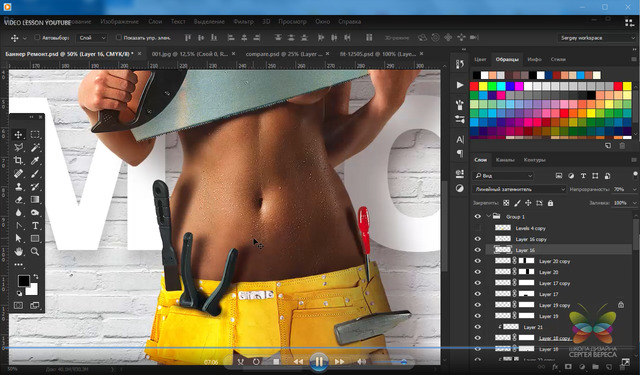The width and height of the screenshot is (640, 375).
Task: Open the Sergey workspace dropdown
Action: [596, 38]
